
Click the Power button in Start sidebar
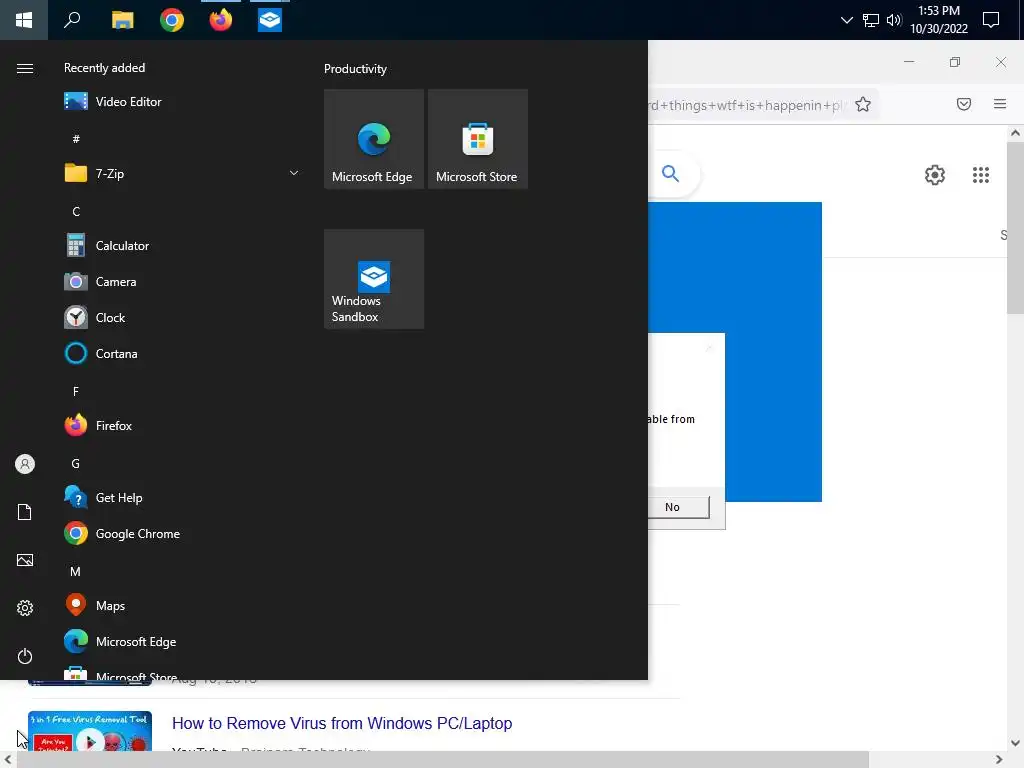pos(25,656)
